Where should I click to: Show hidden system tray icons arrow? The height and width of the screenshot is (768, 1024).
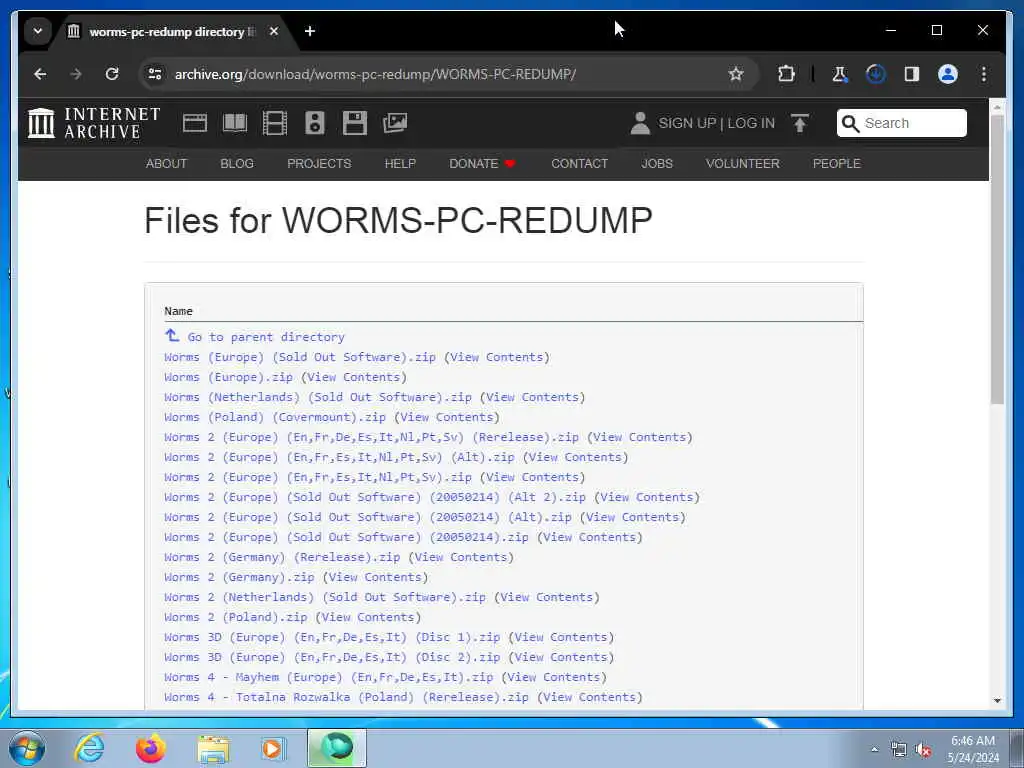(x=874, y=749)
